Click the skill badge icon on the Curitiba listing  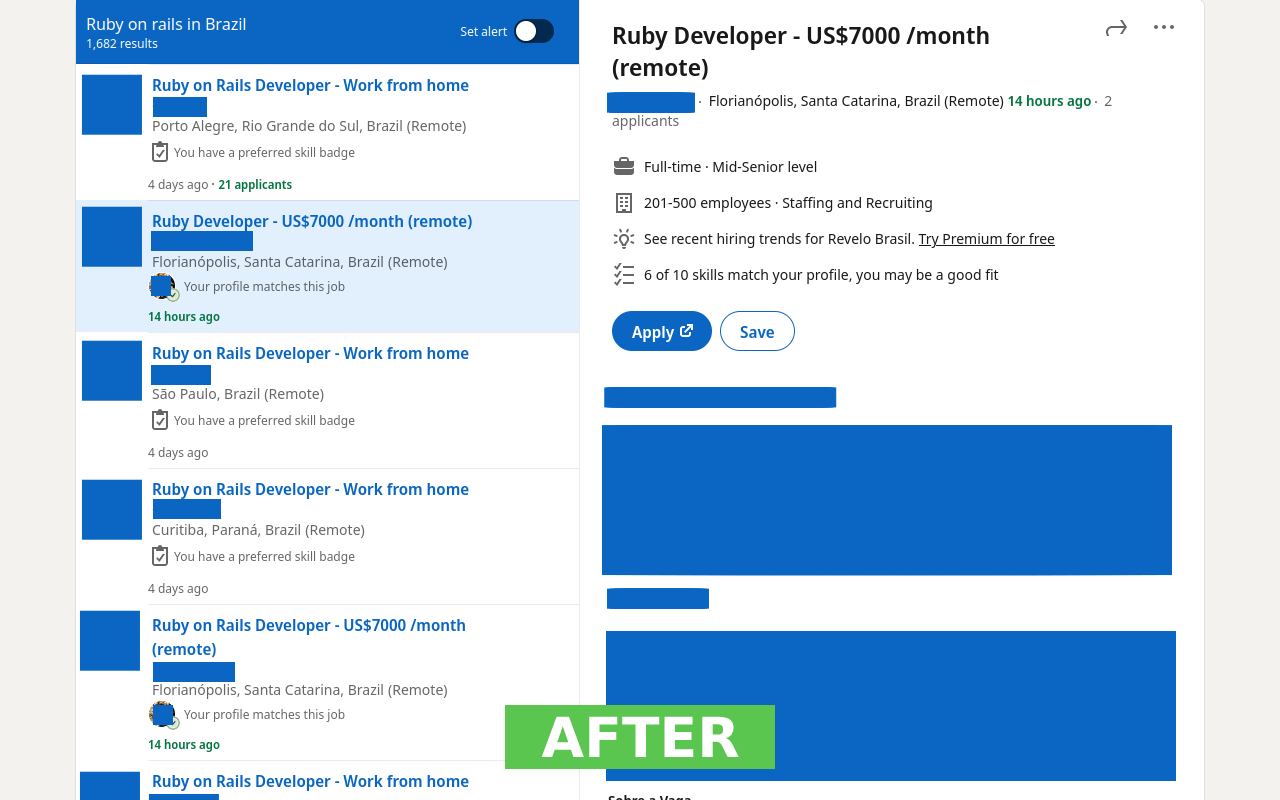tap(160, 555)
